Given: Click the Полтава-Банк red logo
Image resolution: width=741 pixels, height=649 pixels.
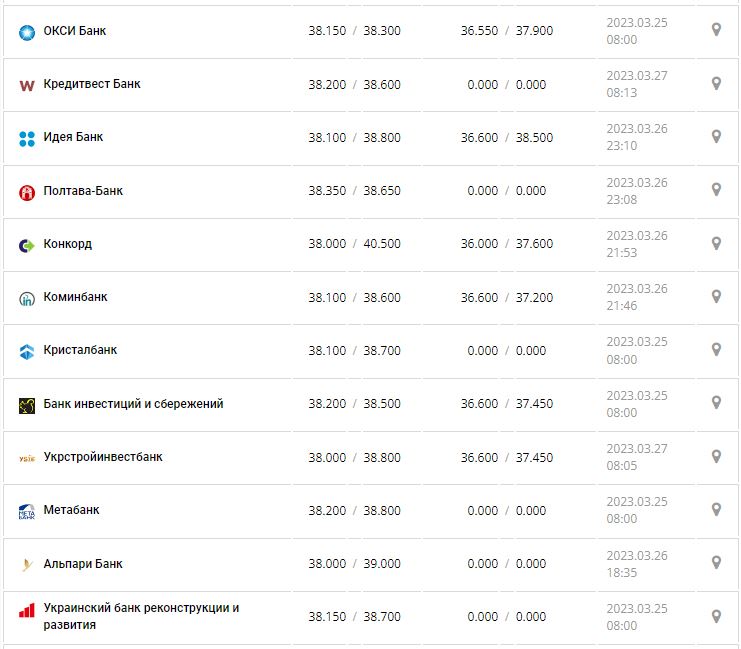Looking at the screenshot, I should pos(27,192).
